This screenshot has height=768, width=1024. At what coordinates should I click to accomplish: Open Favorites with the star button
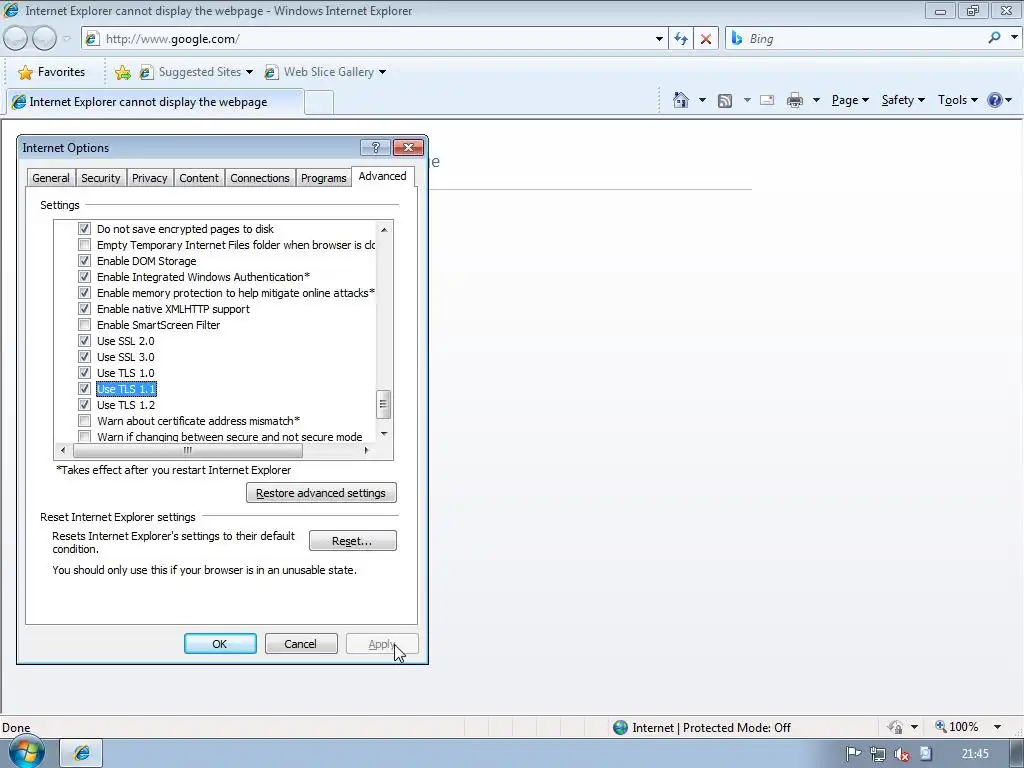click(52, 72)
